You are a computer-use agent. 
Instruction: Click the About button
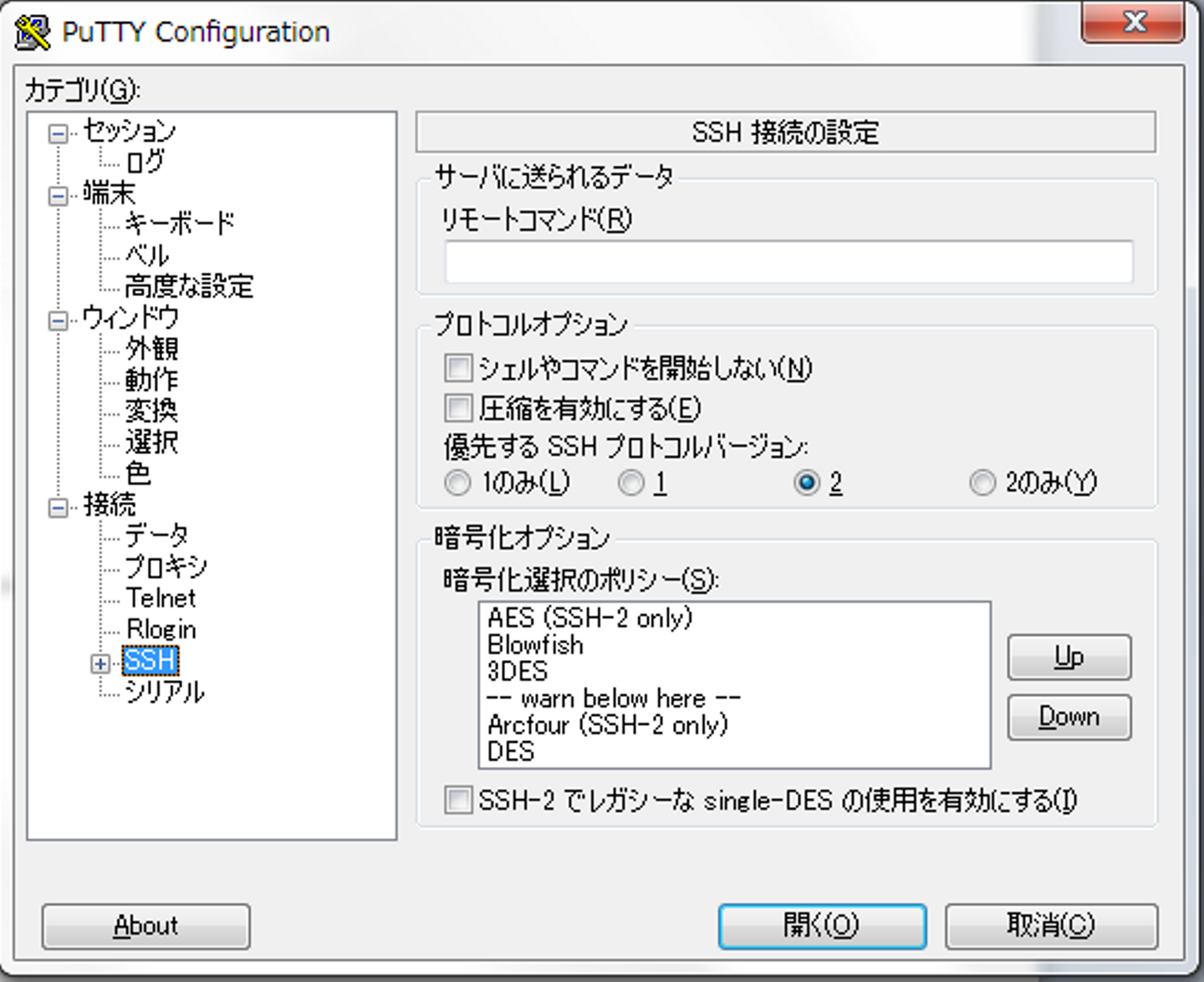click(x=146, y=926)
